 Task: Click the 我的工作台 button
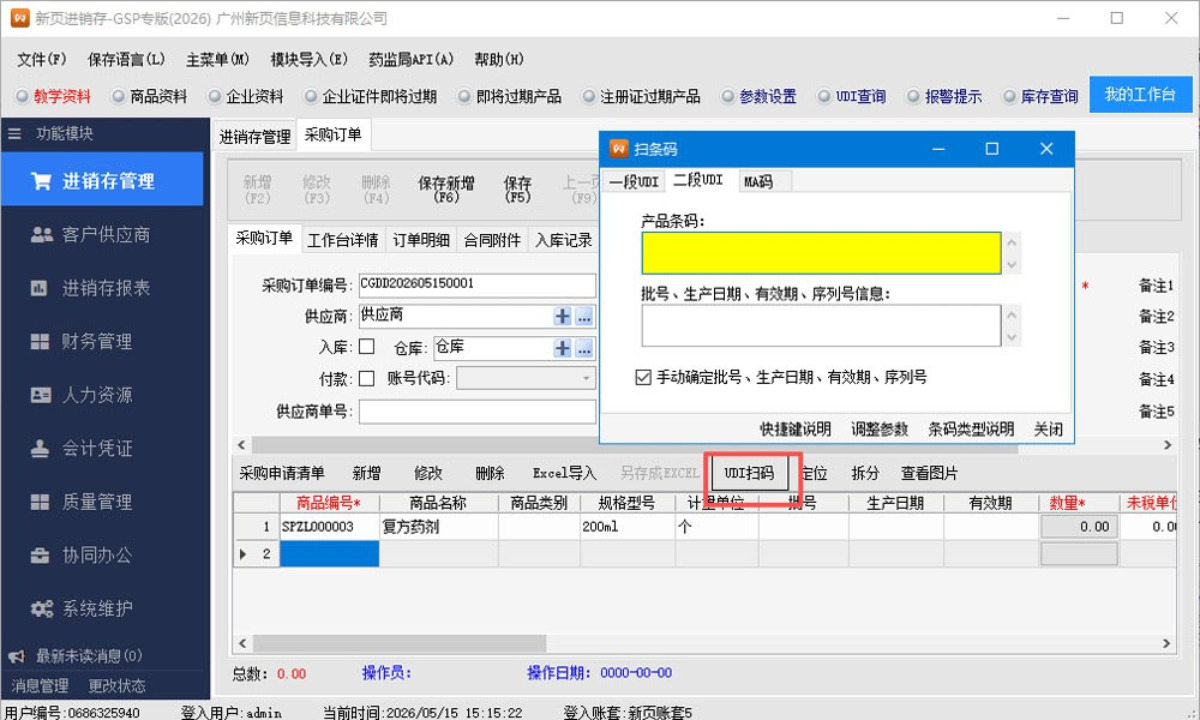tap(1140, 95)
